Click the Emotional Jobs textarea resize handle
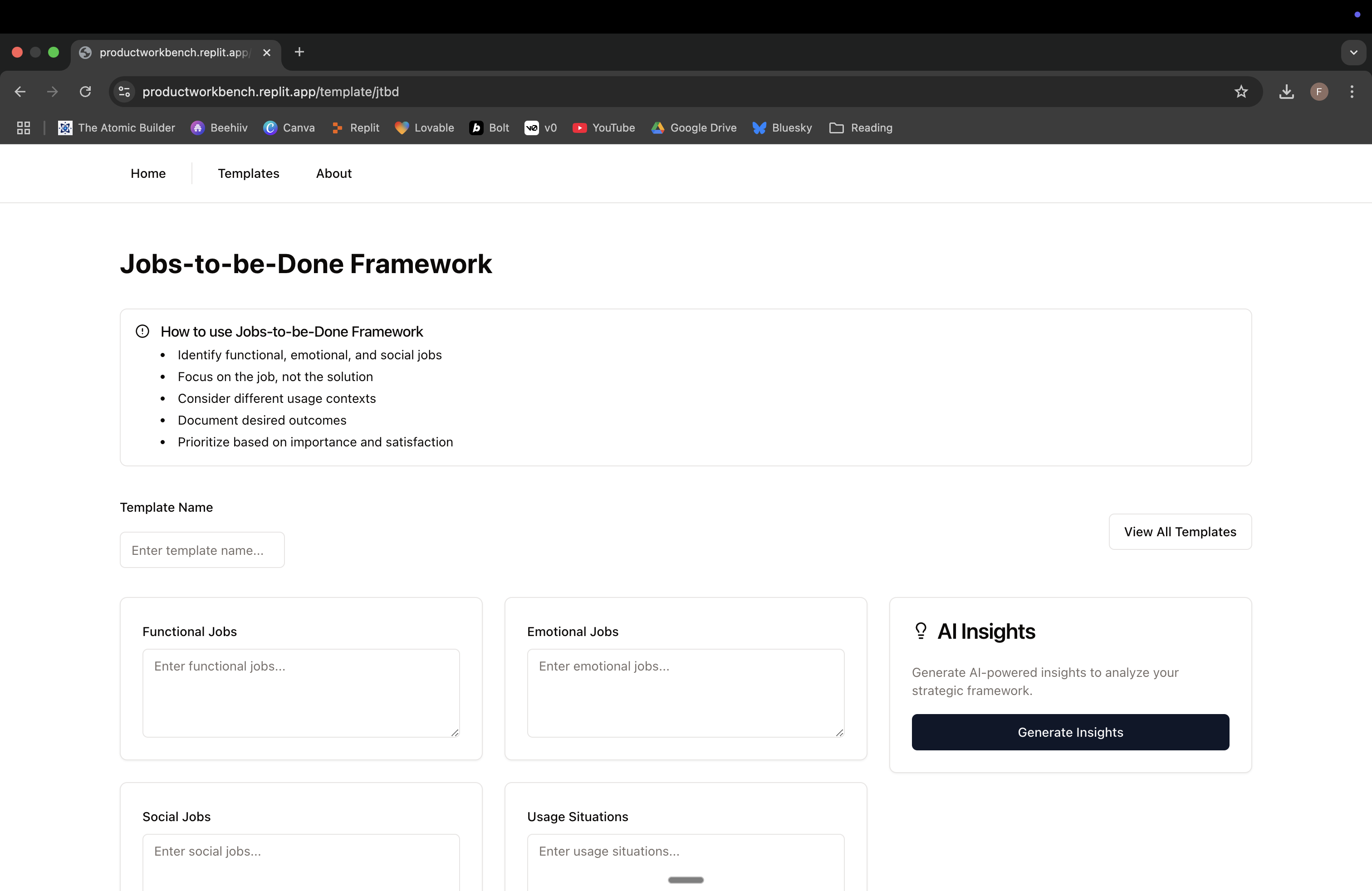This screenshot has width=1372, height=891. 839,733
